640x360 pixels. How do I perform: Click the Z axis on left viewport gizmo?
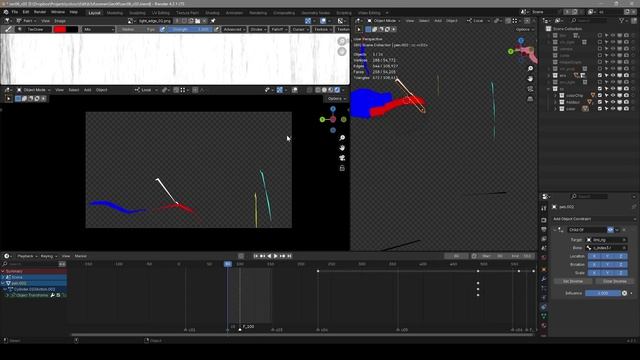coord(333,109)
